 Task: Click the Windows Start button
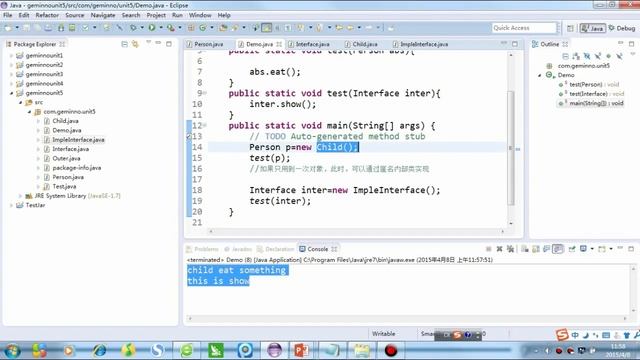pyautogui.click(x=12, y=350)
